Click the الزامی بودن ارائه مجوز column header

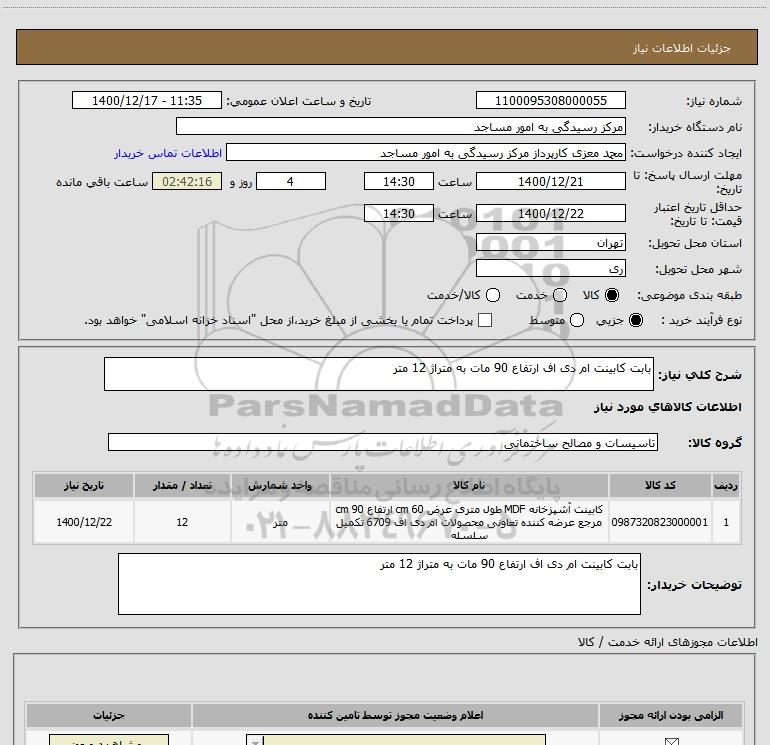click(671, 715)
